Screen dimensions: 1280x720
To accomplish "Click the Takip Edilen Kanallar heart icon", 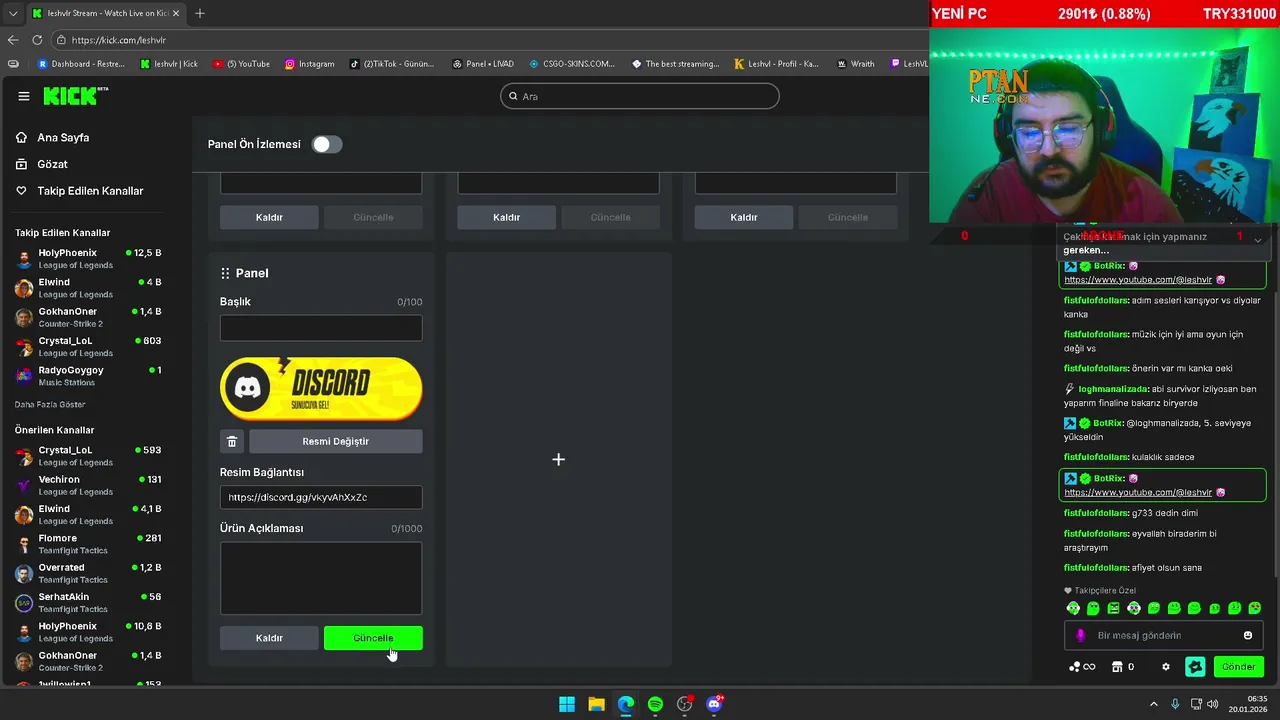I will click(x=22, y=191).
